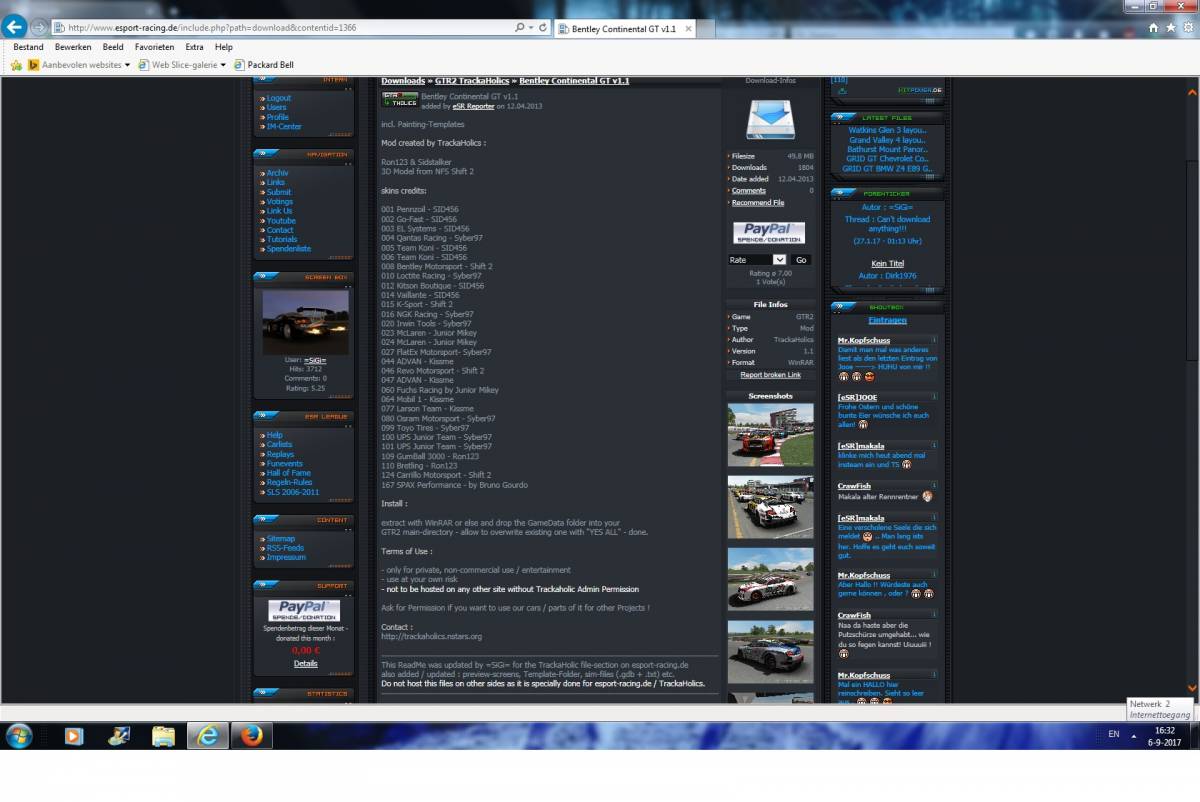Refresh the page with the reload icon
The image size is (1200, 802).
click(543, 28)
